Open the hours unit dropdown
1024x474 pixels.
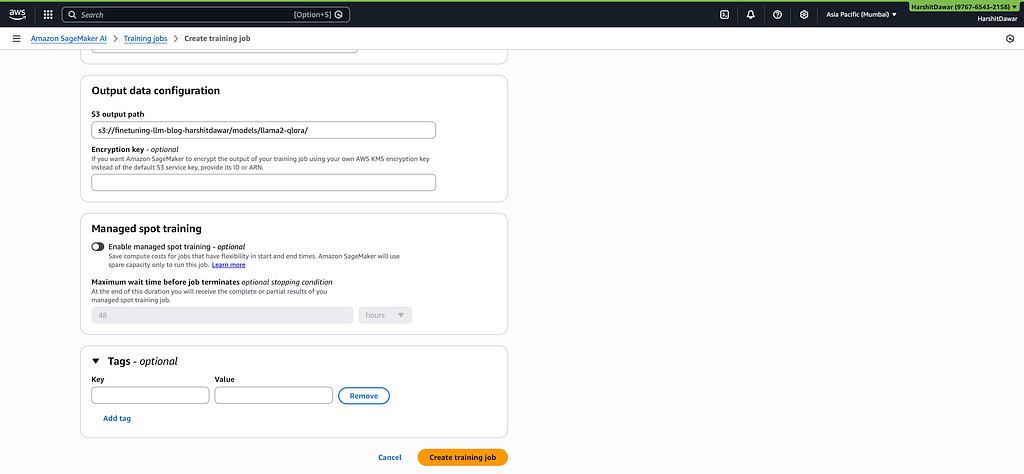[385, 315]
